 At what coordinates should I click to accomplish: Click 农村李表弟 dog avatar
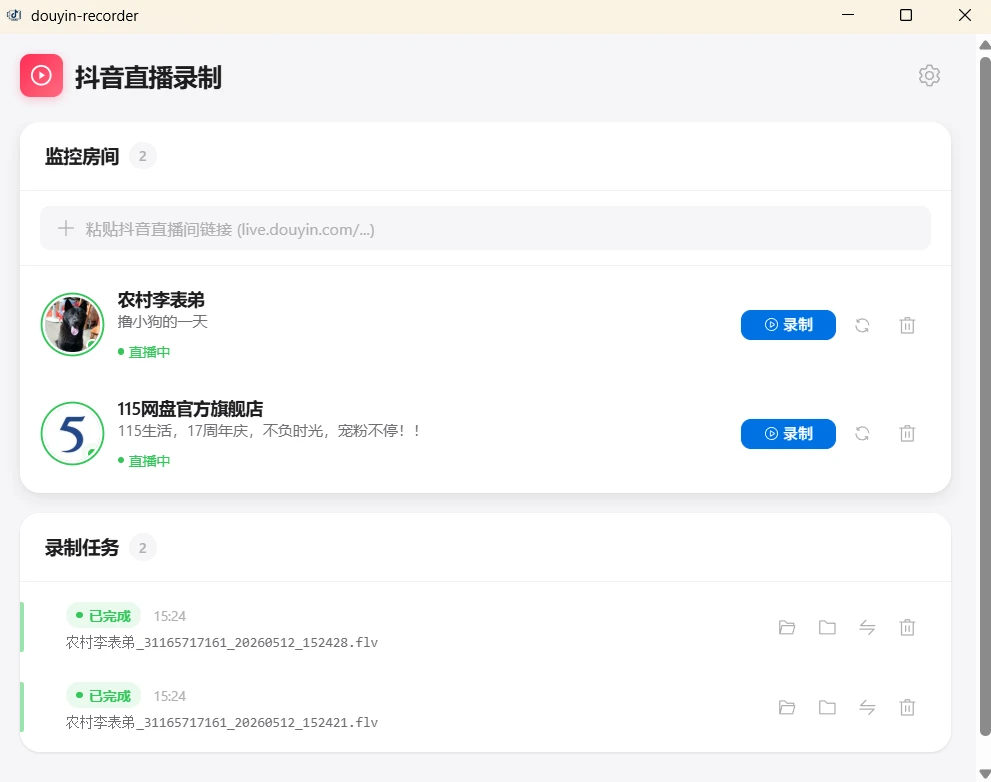point(73,324)
